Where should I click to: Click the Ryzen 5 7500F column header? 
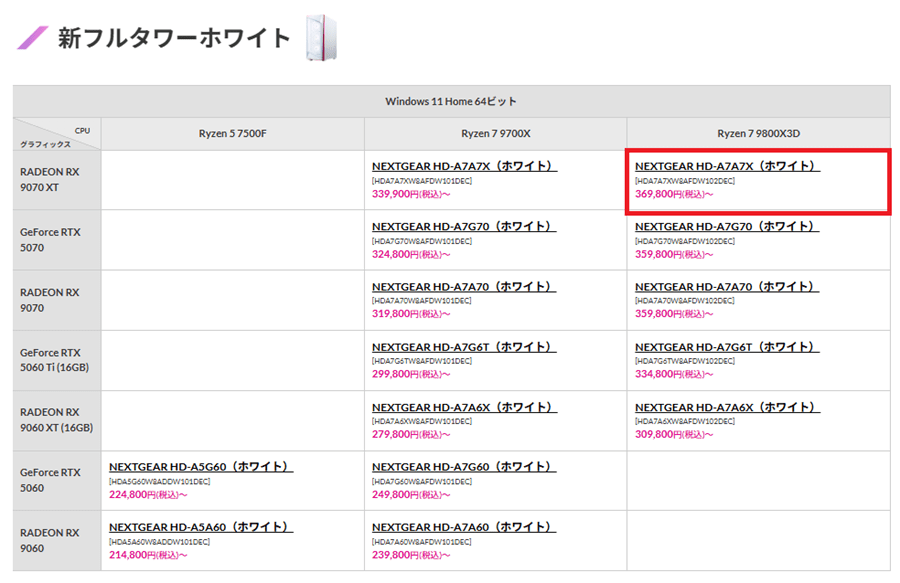232,134
